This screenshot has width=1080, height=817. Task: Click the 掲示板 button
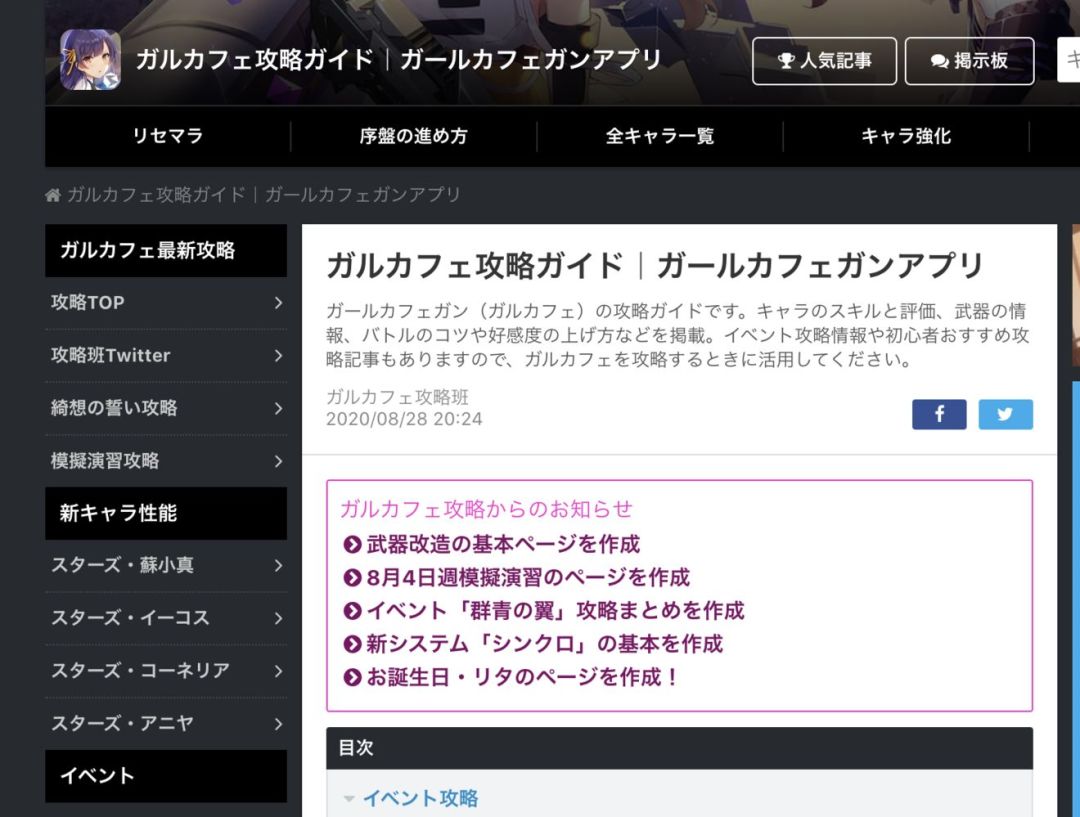pyautogui.click(x=969, y=60)
